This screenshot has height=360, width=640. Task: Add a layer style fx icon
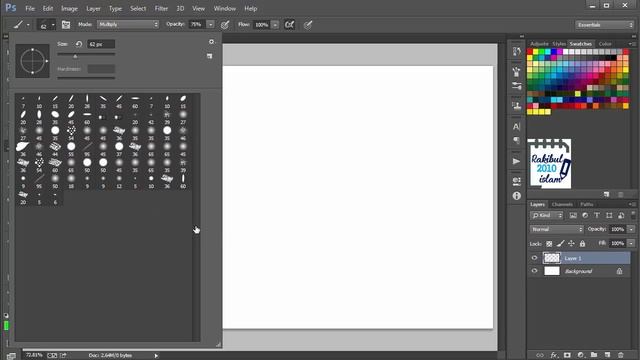tap(553, 355)
